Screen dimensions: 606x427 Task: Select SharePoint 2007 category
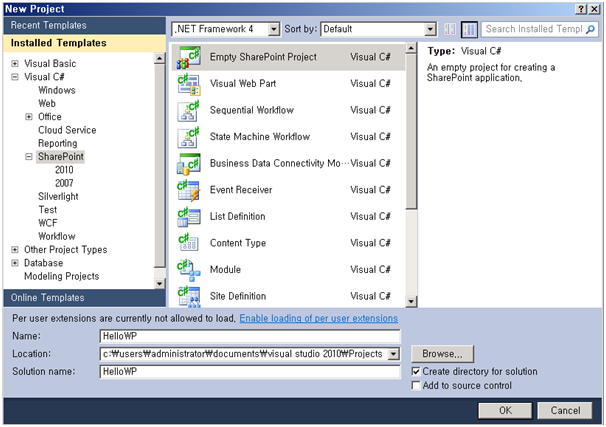[x=64, y=183]
